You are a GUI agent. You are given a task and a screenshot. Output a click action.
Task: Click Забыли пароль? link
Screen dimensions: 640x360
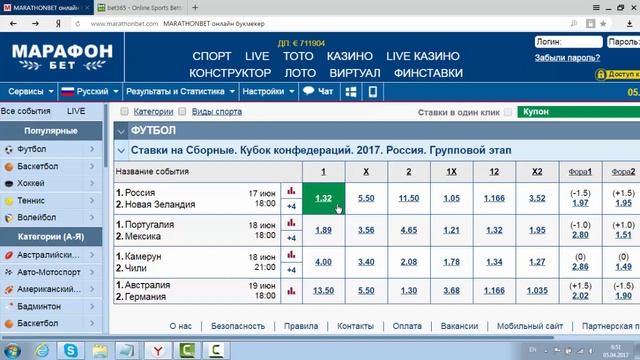click(x=567, y=58)
